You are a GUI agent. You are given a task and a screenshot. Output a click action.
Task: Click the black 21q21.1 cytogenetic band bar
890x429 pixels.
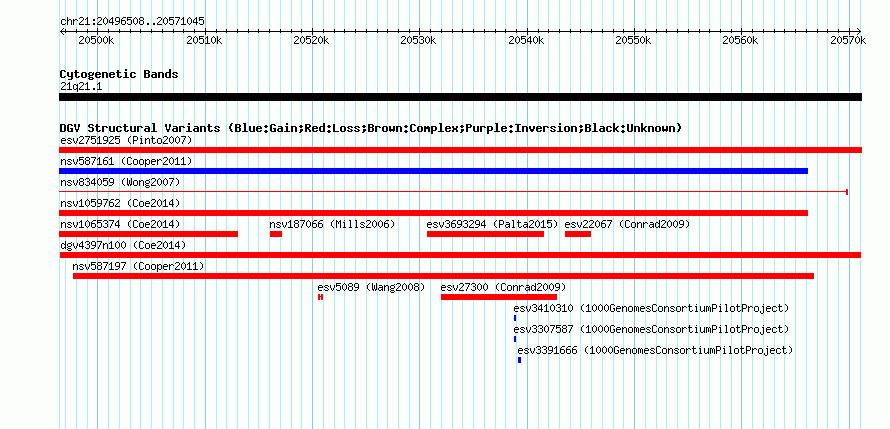(460, 97)
